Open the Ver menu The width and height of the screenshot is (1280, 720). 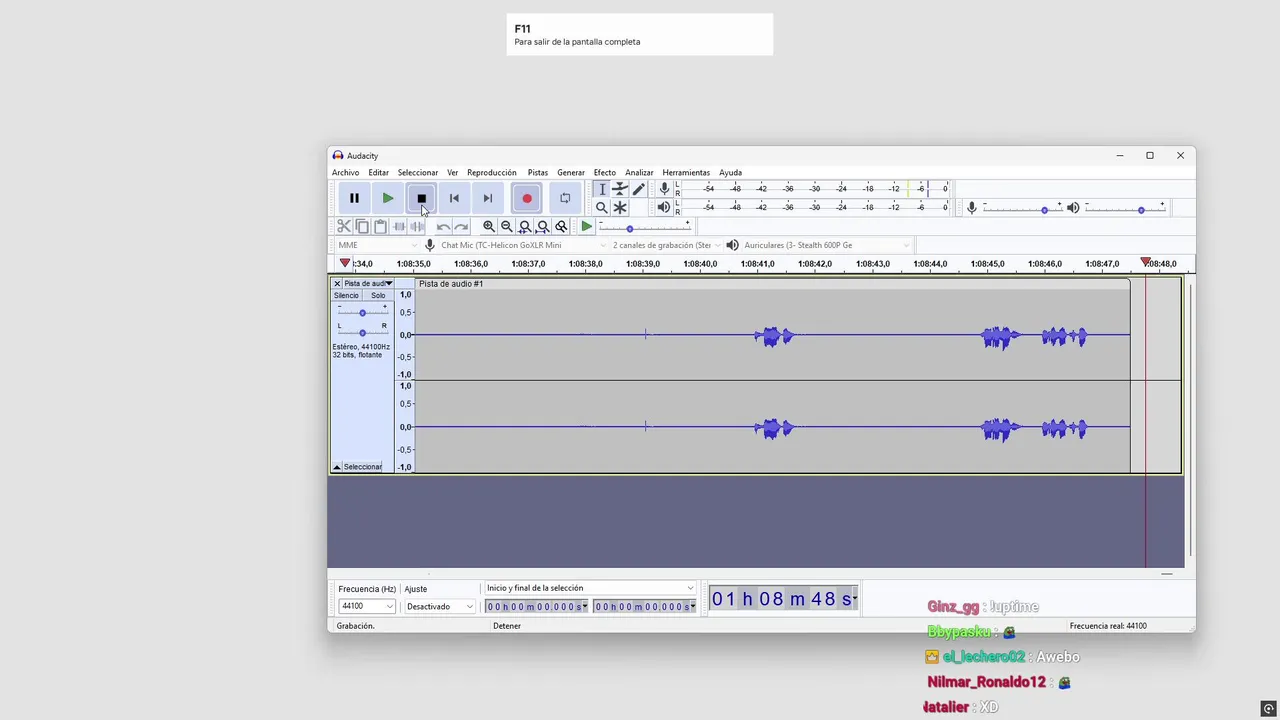[452, 173]
